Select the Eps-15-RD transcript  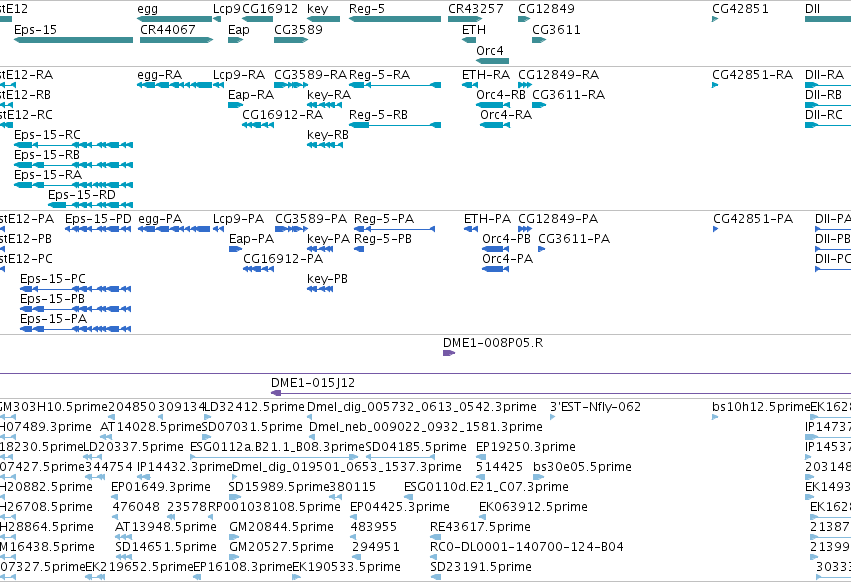91,205
